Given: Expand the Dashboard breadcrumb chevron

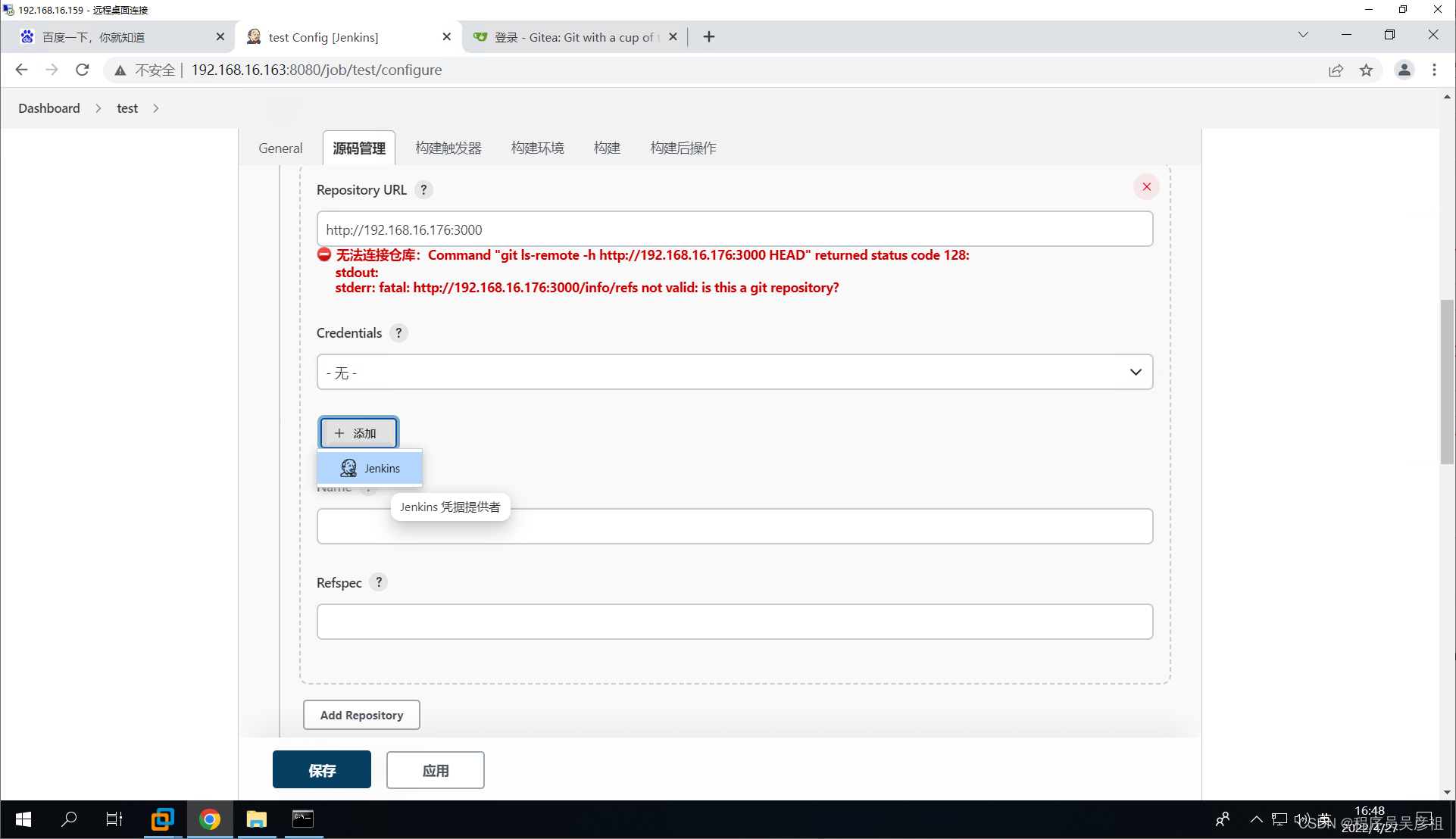Looking at the screenshot, I should click(x=98, y=108).
